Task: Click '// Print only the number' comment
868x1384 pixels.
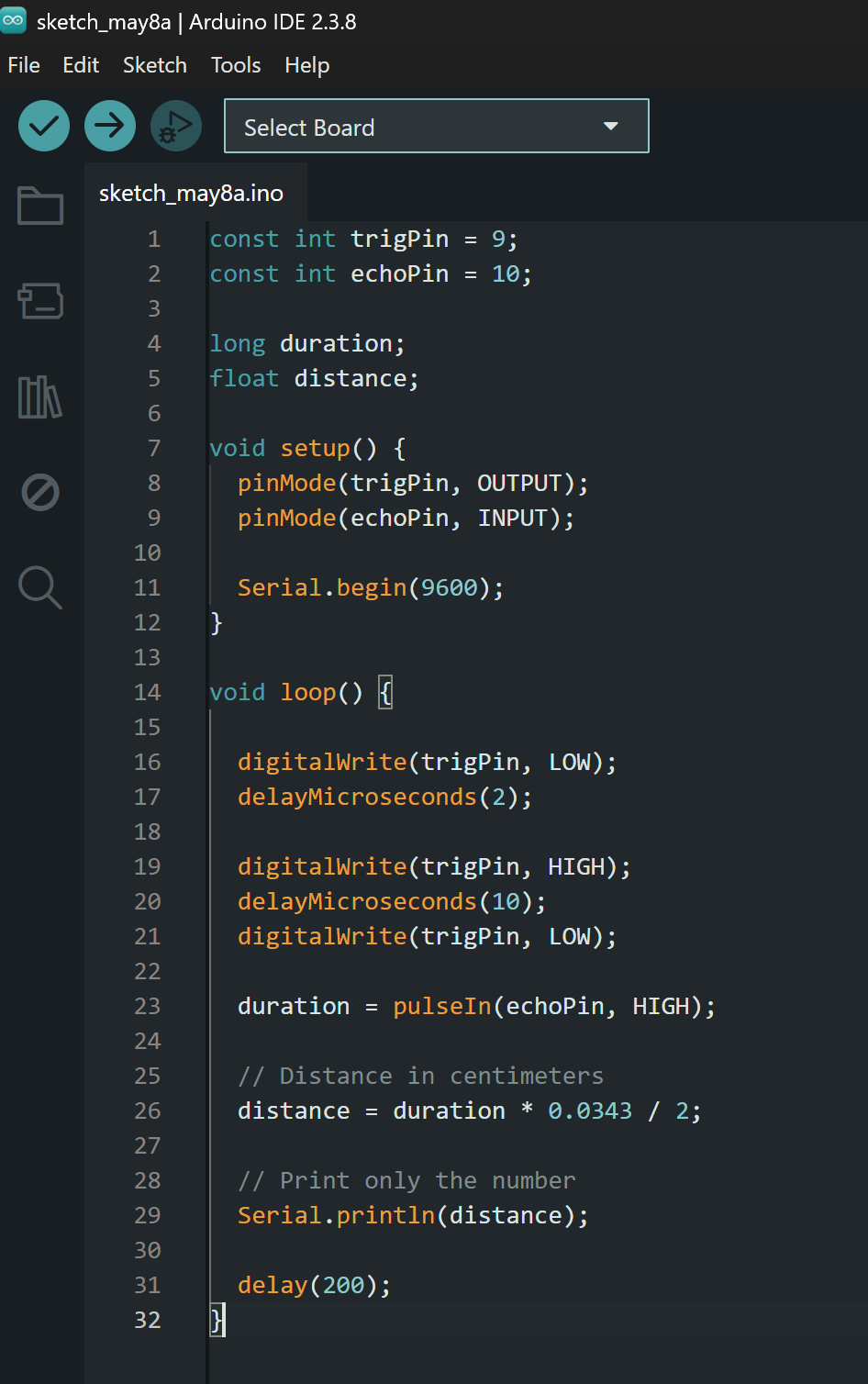Action: pos(406,1181)
